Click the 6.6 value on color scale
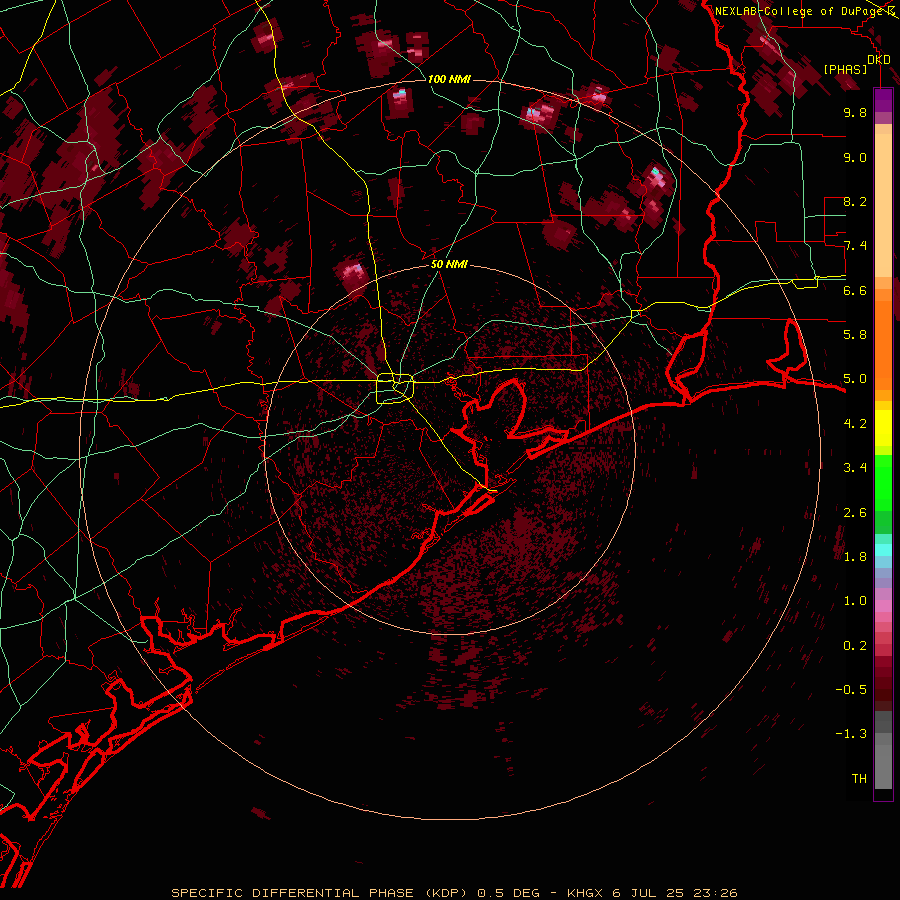The width and height of the screenshot is (900, 900). [x=855, y=290]
